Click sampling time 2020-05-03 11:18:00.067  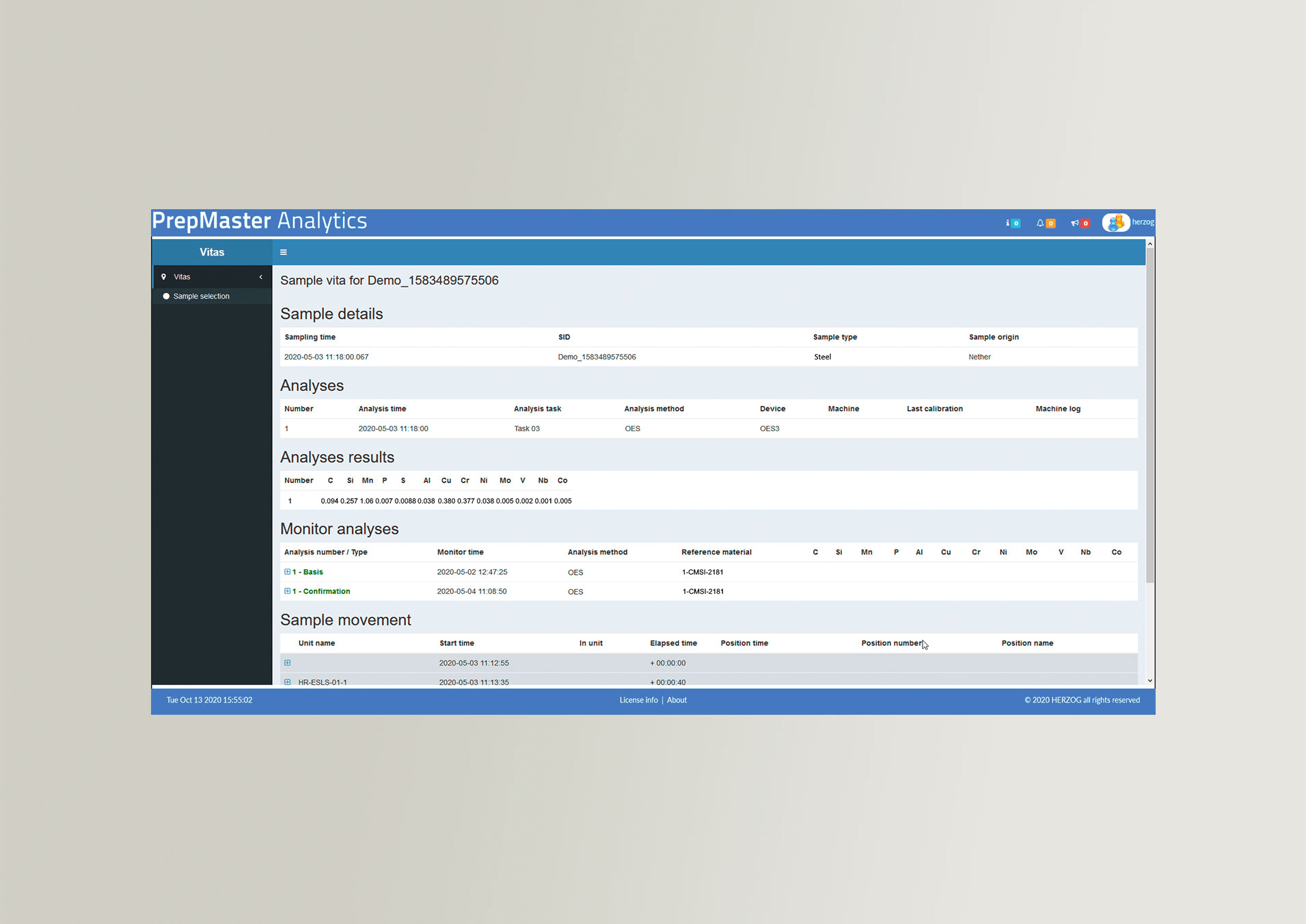(x=326, y=357)
